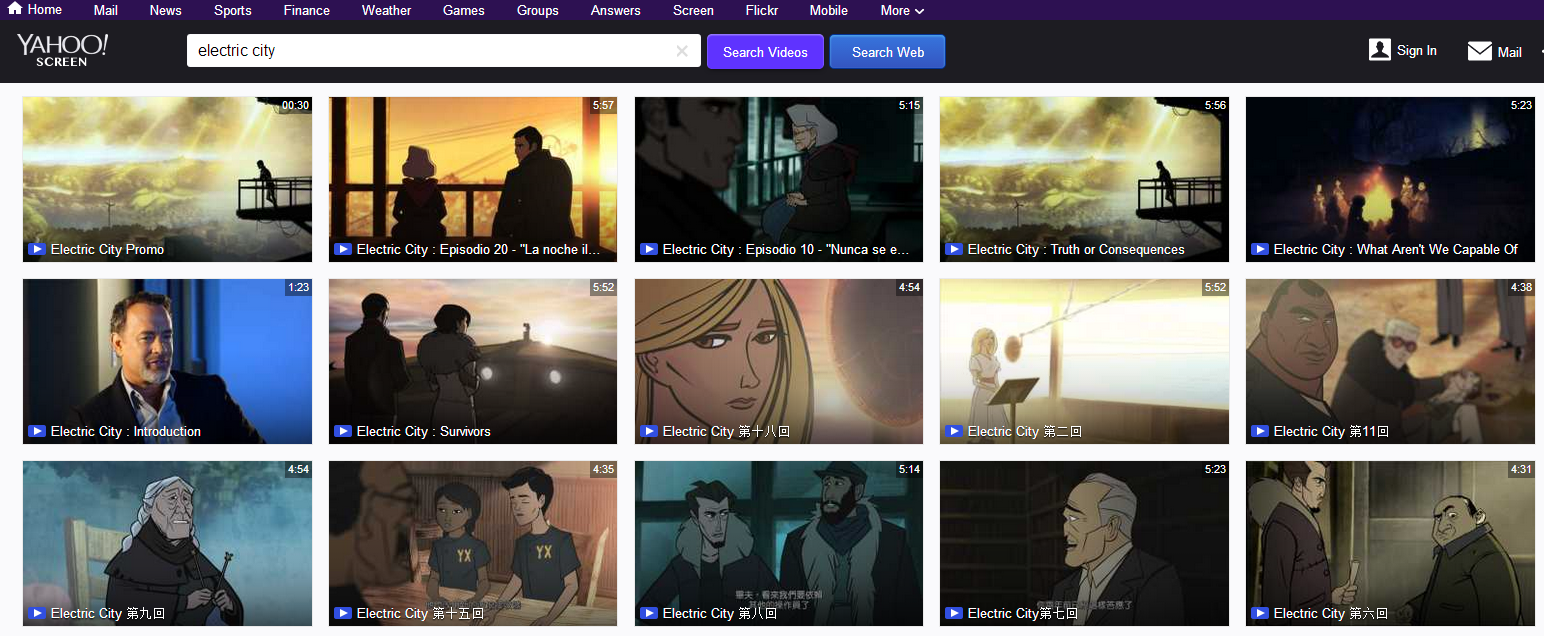Click the 1:23 duration label

(298, 287)
